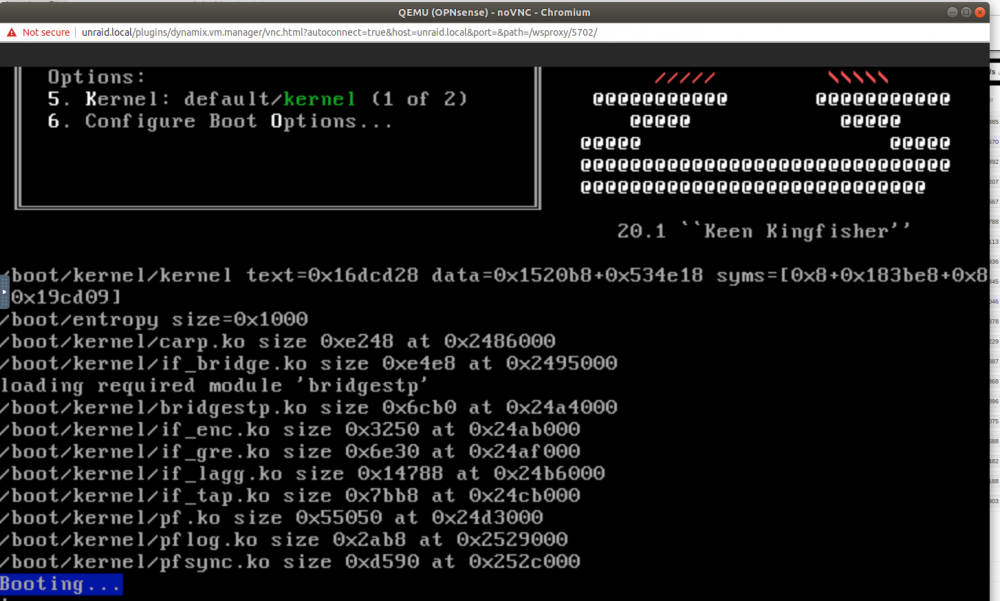Click the '/boot/kernel/pf.ko' line
Screen dimensions: 1000x601
(272, 517)
